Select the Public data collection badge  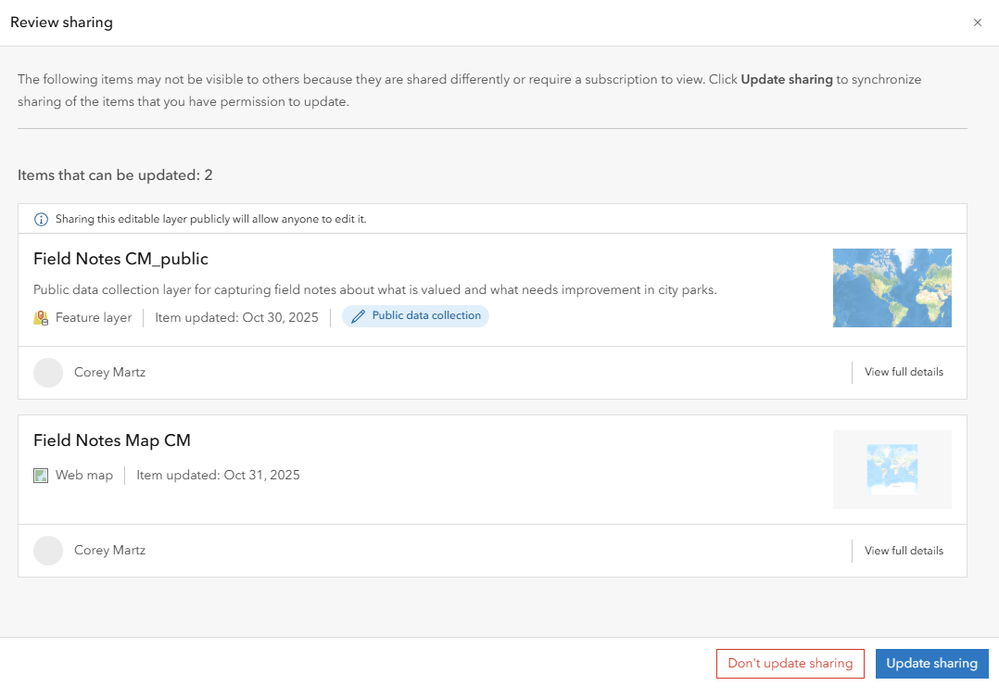[x=415, y=315]
